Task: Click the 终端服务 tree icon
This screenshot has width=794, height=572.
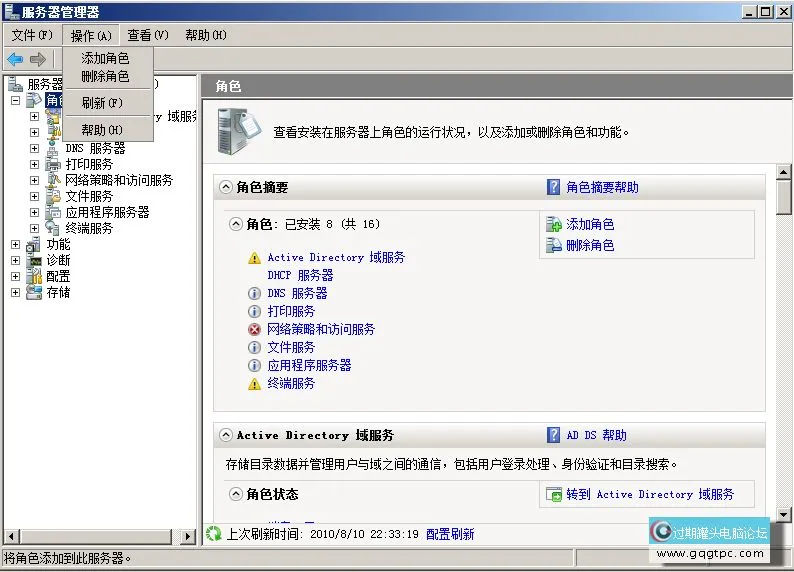Action: (53, 228)
